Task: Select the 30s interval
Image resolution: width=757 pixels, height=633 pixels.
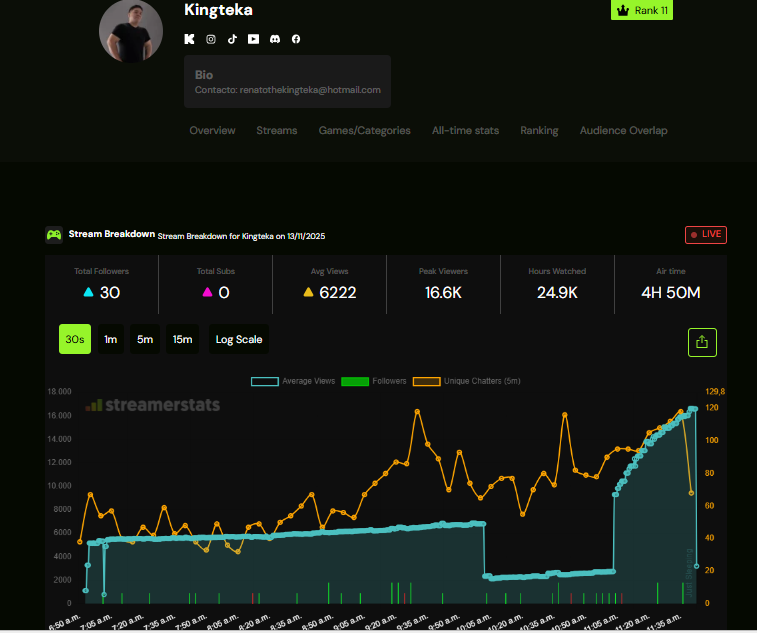Action: (x=75, y=339)
